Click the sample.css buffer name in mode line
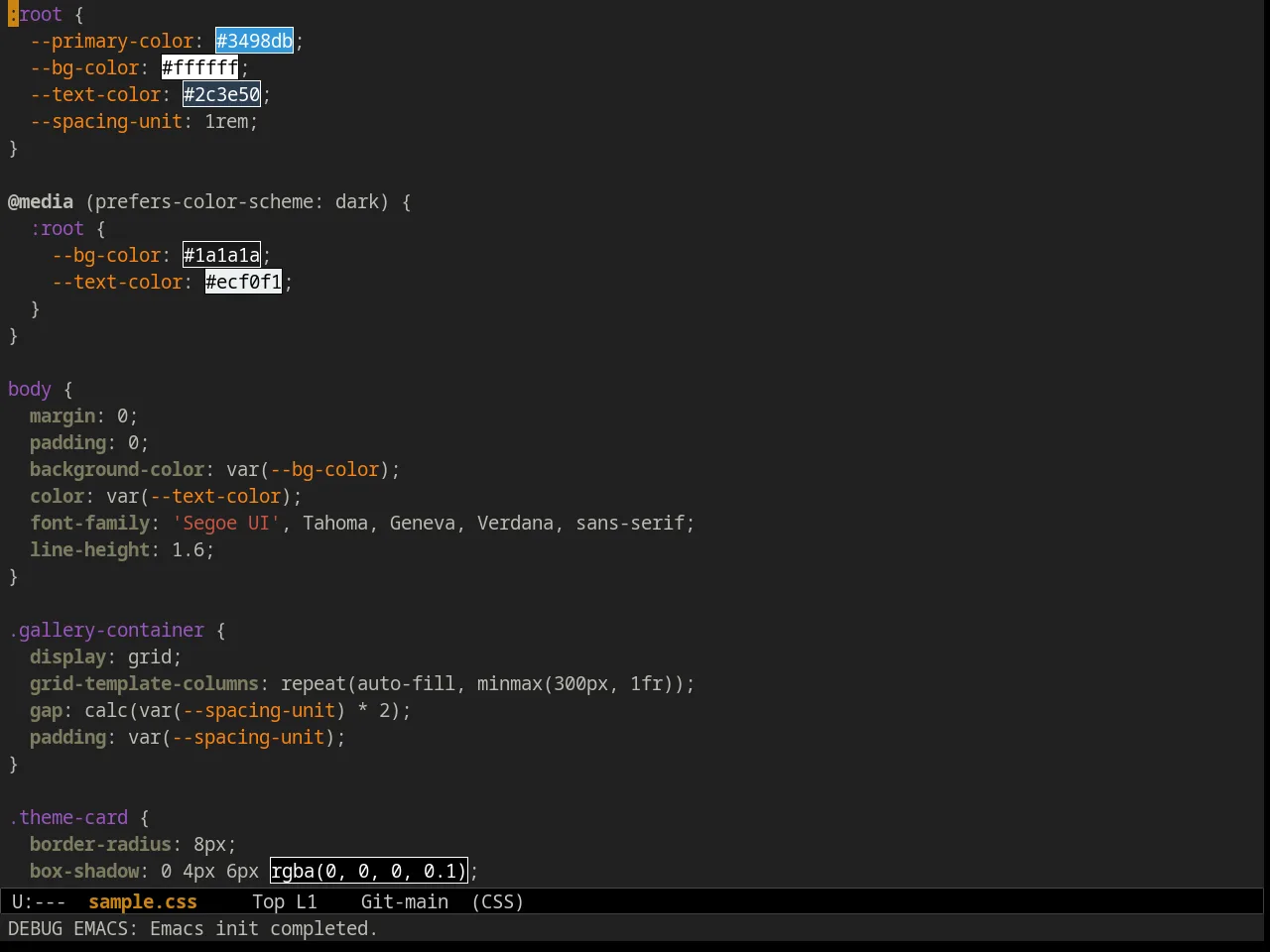 click(x=143, y=901)
